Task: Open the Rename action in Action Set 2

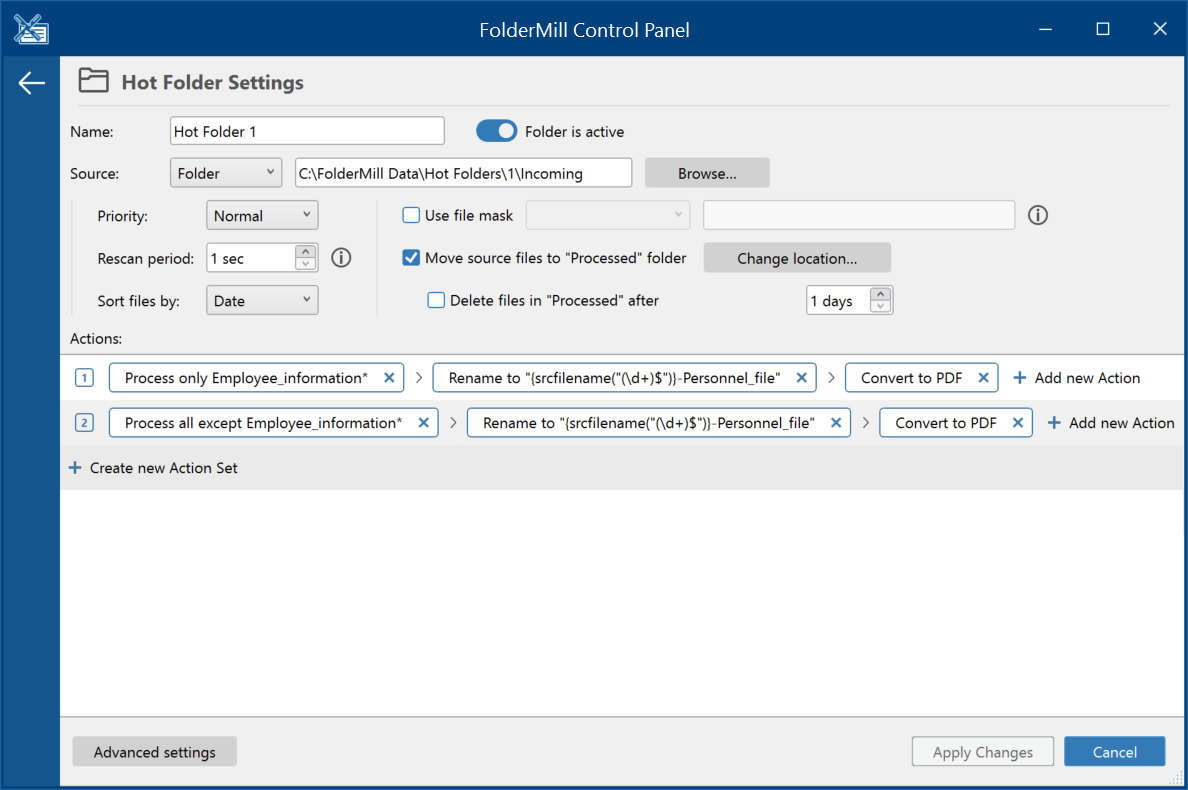Action: click(649, 423)
